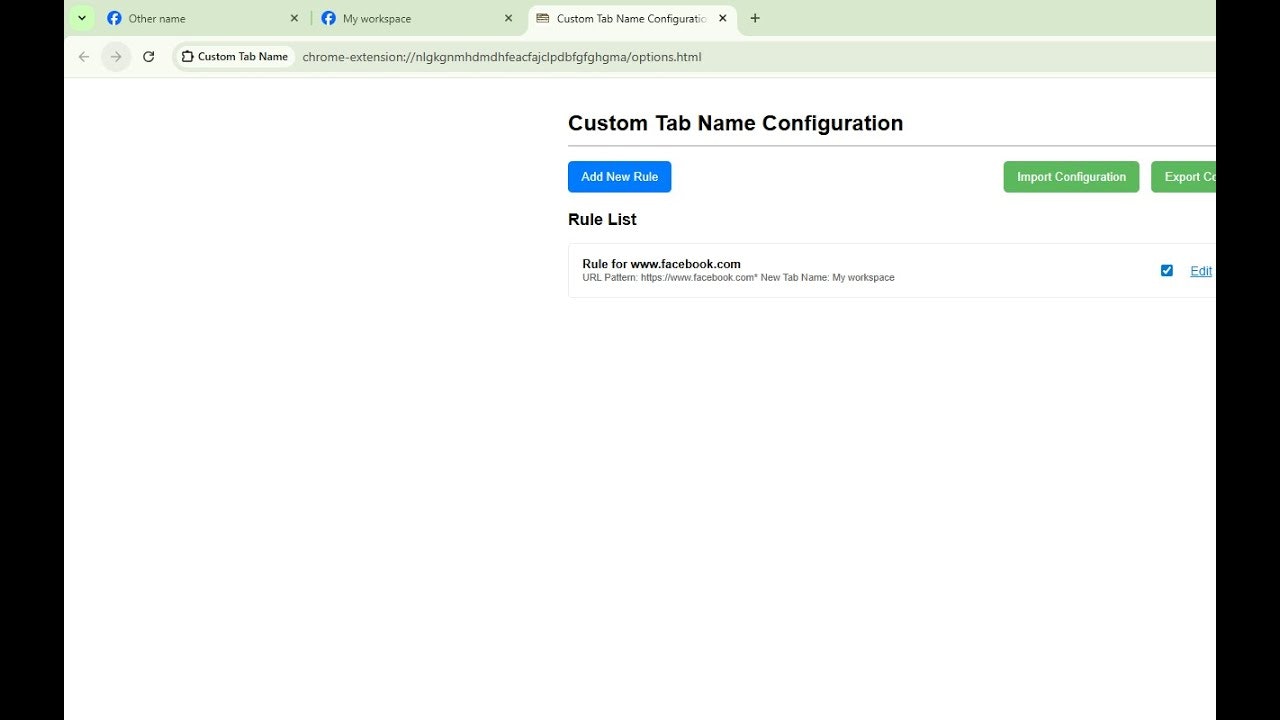This screenshot has width=1280, height=720.
Task: Click the forward navigation arrow
Action: 116,57
